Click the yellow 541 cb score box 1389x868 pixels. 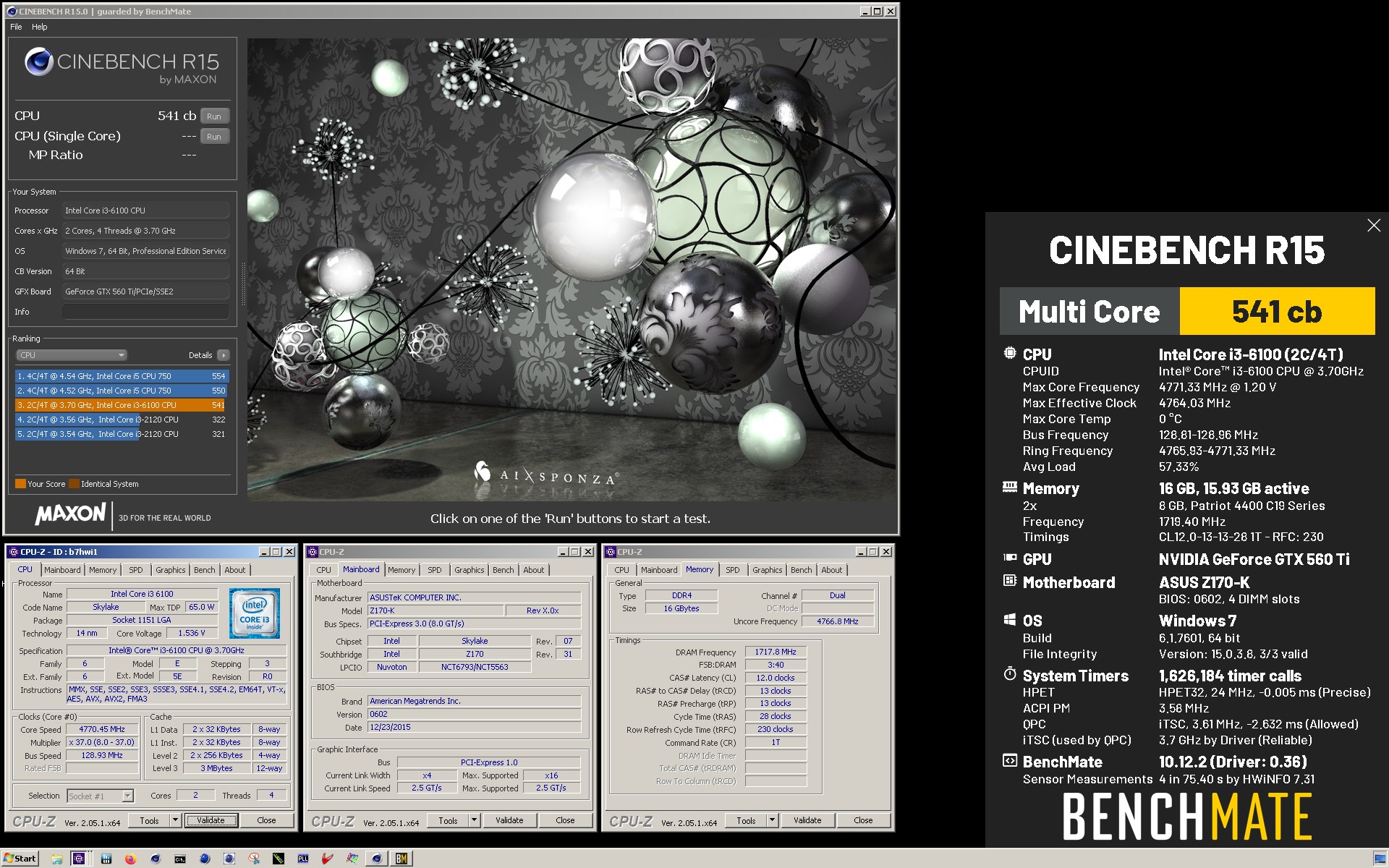(1277, 311)
